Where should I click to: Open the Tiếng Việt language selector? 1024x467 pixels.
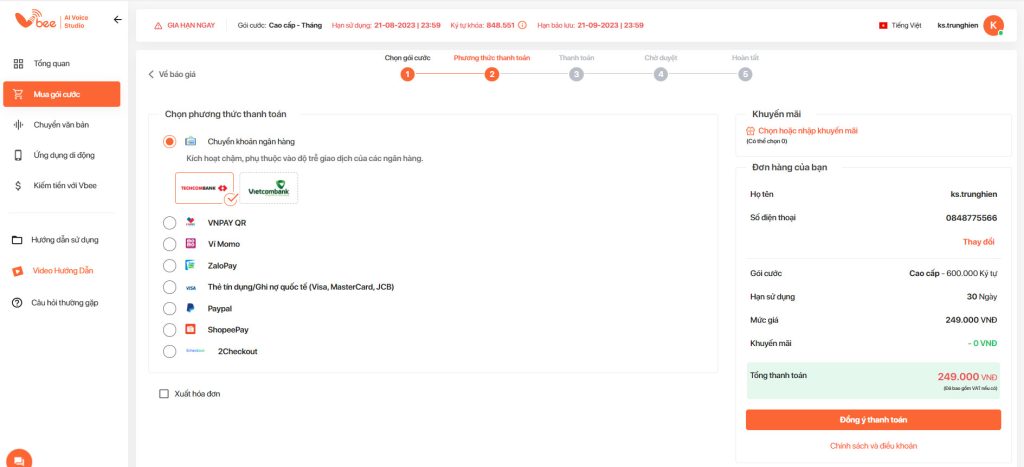899,25
